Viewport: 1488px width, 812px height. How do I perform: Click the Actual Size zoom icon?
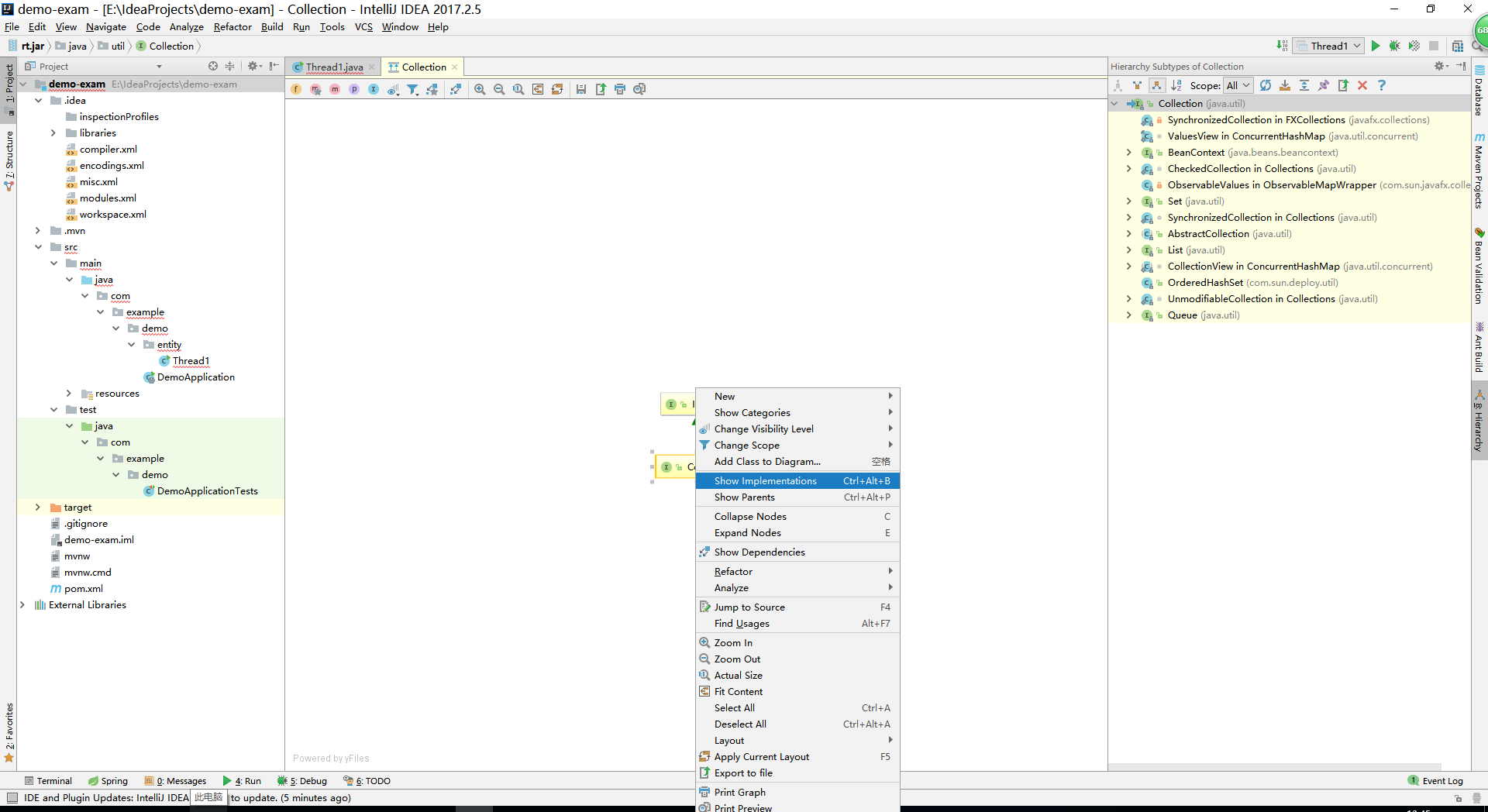coord(518,89)
